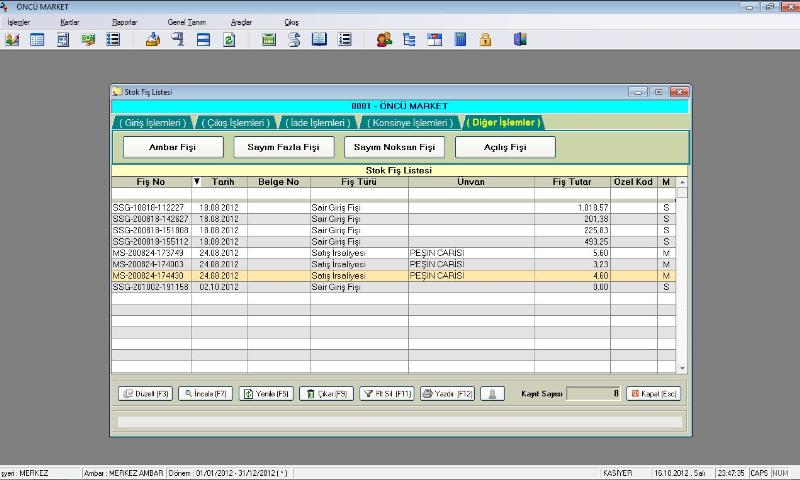
Task: Click the blue-outlined bulleted list icon beside the money icon
Action: point(113,40)
